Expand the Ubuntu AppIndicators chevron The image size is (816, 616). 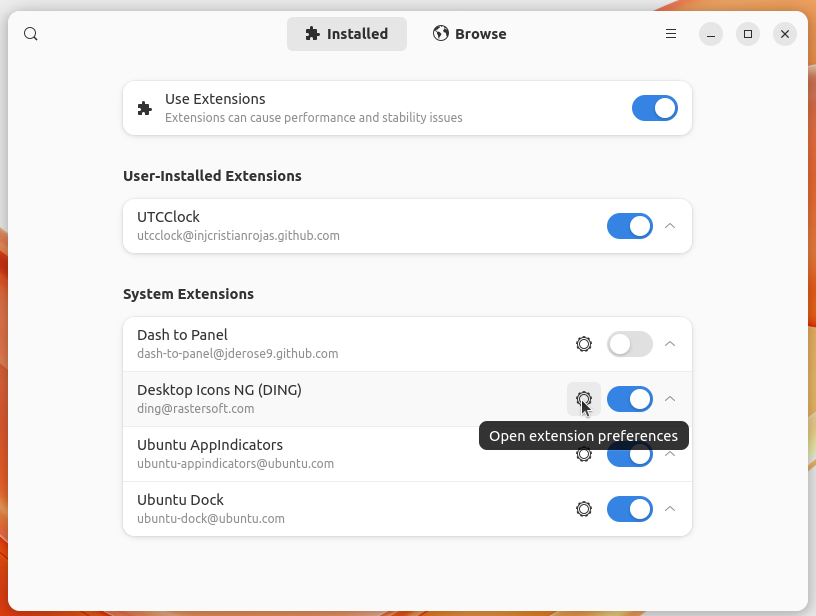click(670, 454)
